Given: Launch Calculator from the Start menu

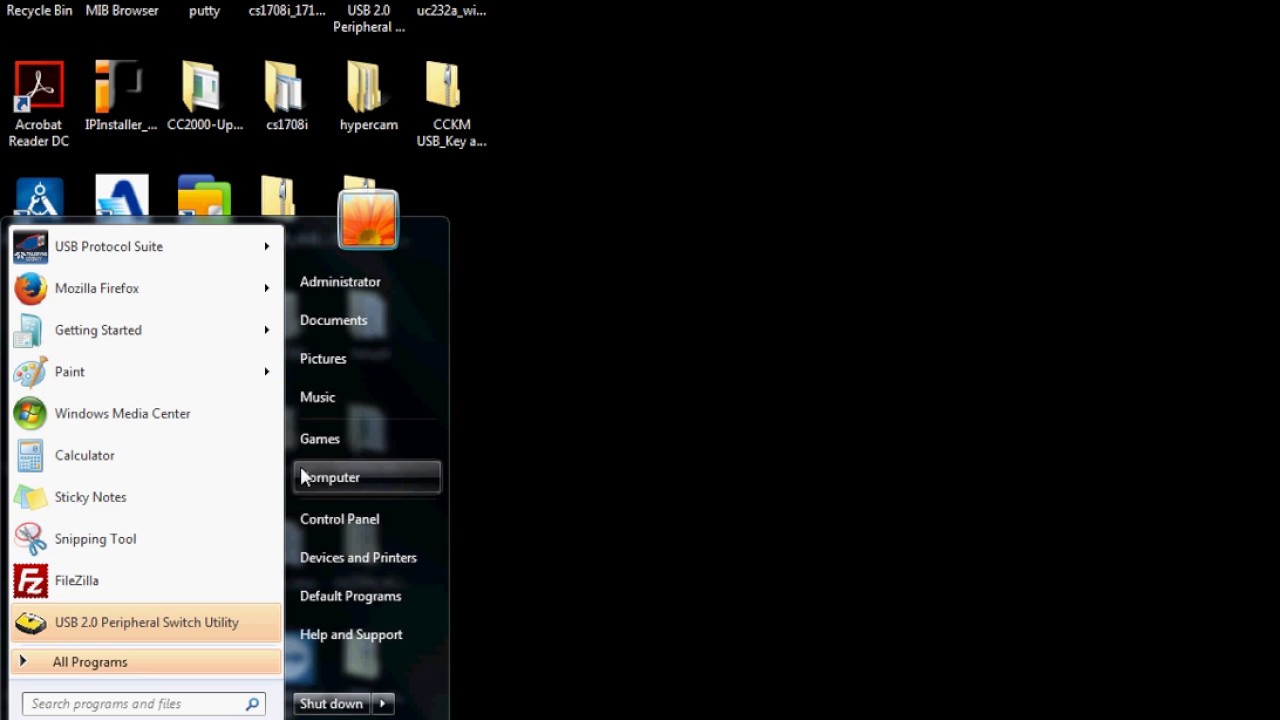Looking at the screenshot, I should pyautogui.click(x=85, y=455).
